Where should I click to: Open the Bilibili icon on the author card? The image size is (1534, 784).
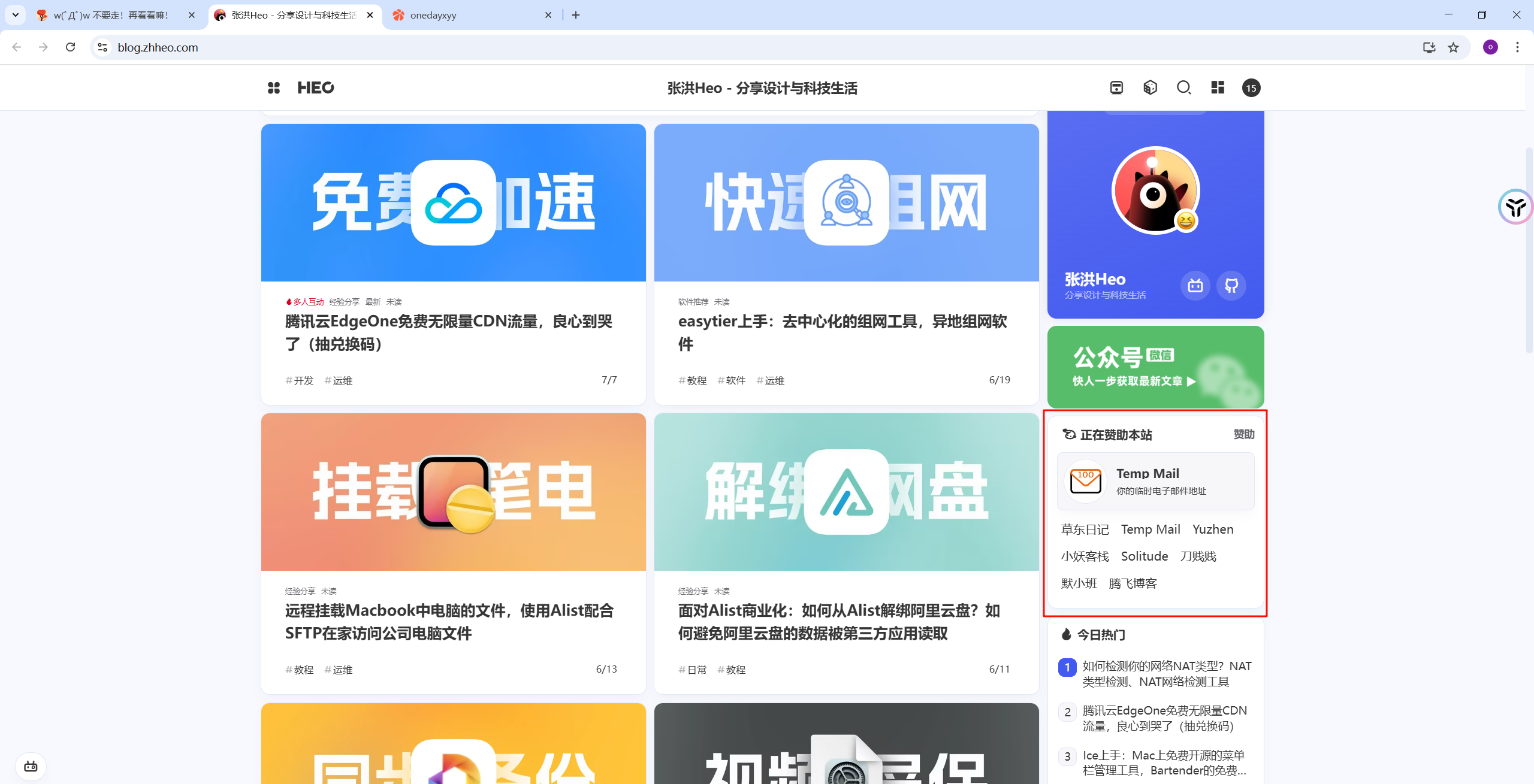pyautogui.click(x=1195, y=286)
